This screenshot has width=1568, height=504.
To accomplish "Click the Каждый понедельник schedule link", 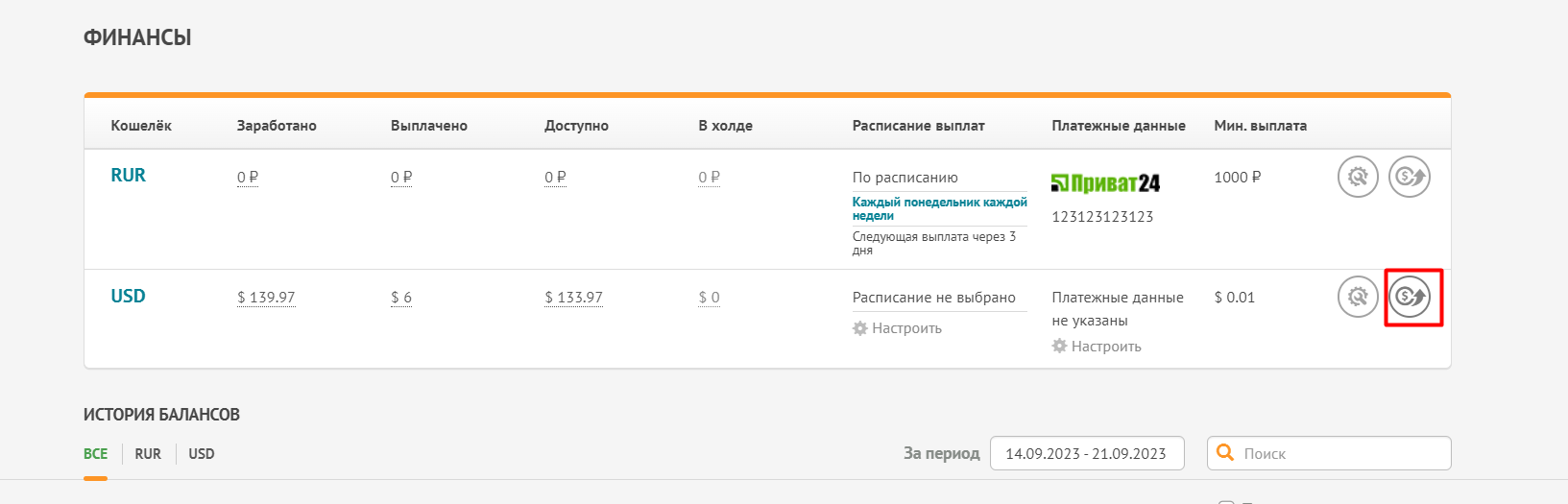I will (939, 208).
